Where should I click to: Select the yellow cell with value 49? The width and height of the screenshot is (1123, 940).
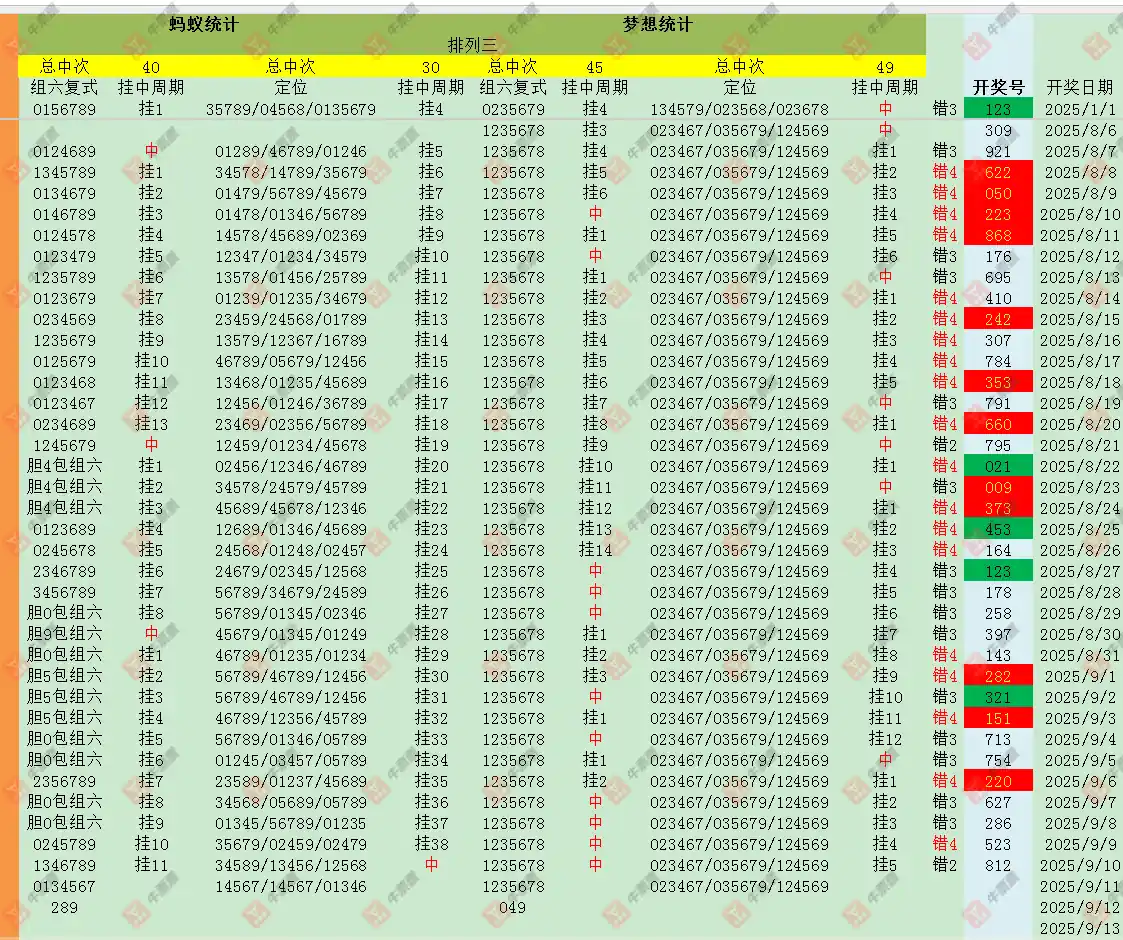tap(885, 67)
